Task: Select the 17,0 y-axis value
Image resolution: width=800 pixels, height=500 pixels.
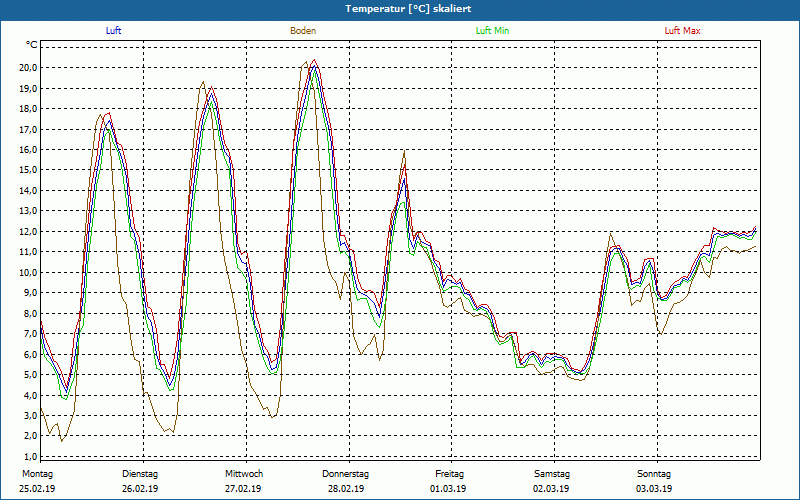Action: point(29,129)
